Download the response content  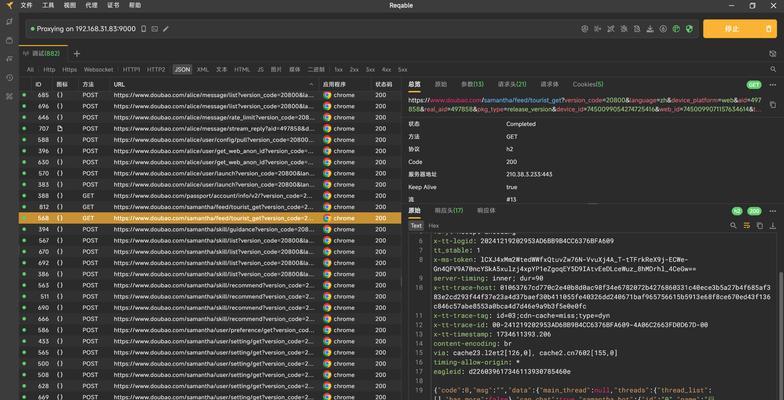(772, 226)
